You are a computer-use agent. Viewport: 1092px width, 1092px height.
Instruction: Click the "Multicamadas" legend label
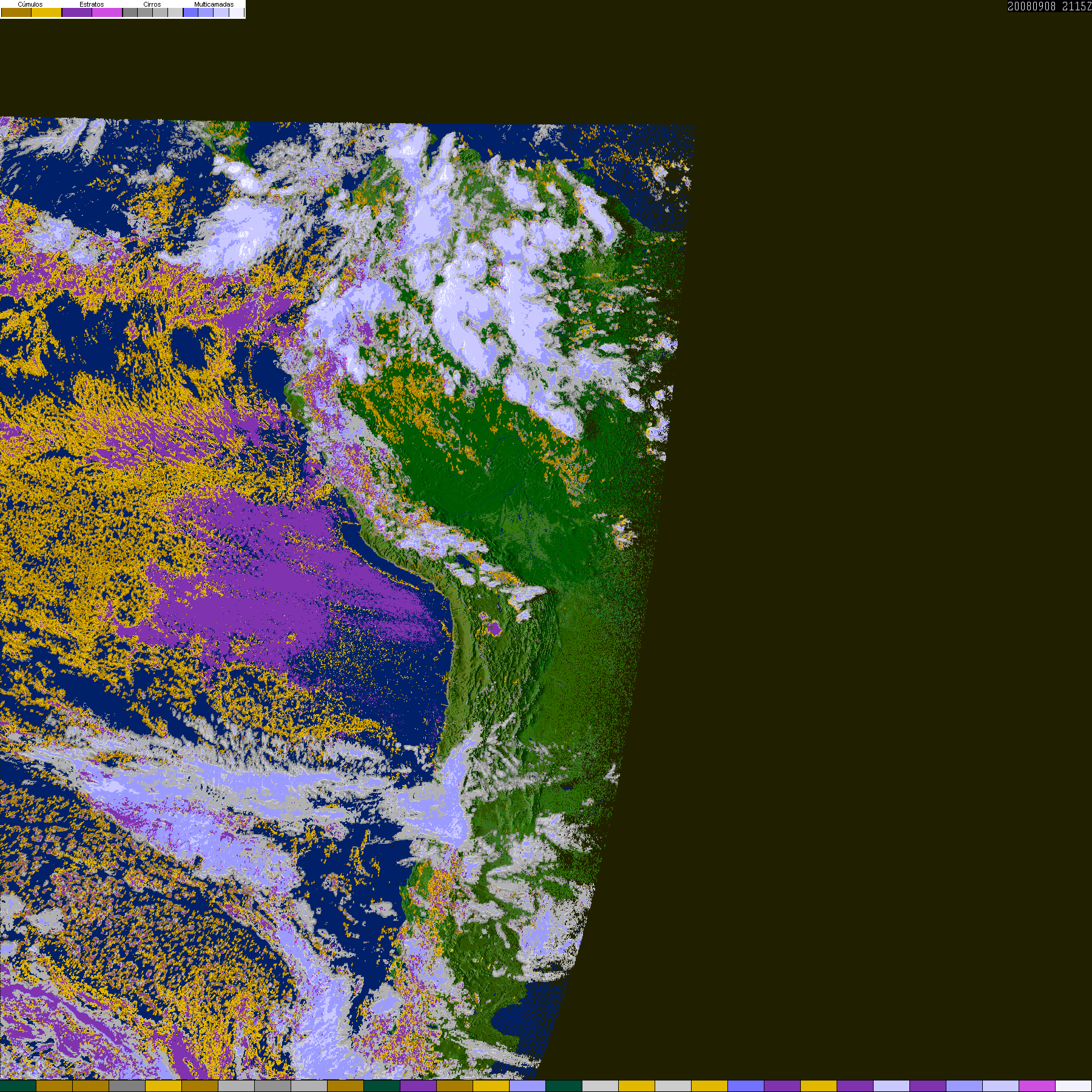(214, 4)
